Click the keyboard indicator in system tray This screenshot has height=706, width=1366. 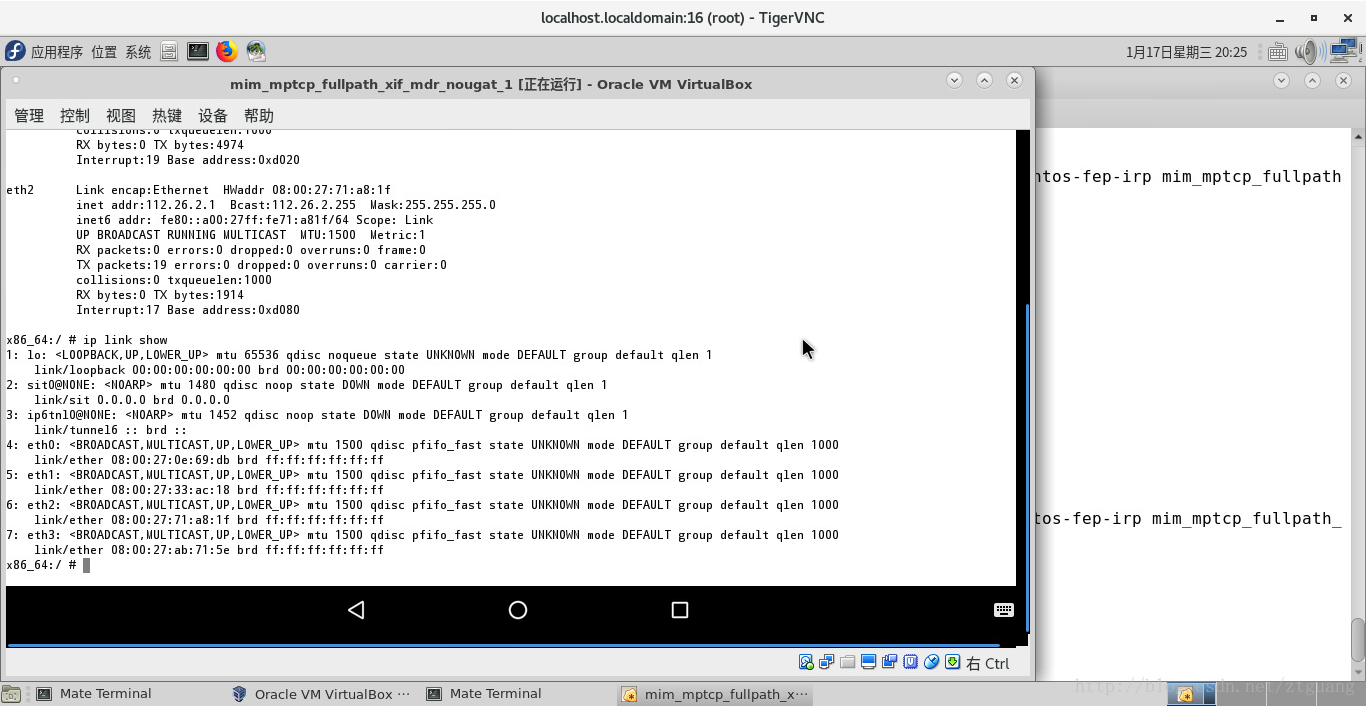click(1277, 52)
